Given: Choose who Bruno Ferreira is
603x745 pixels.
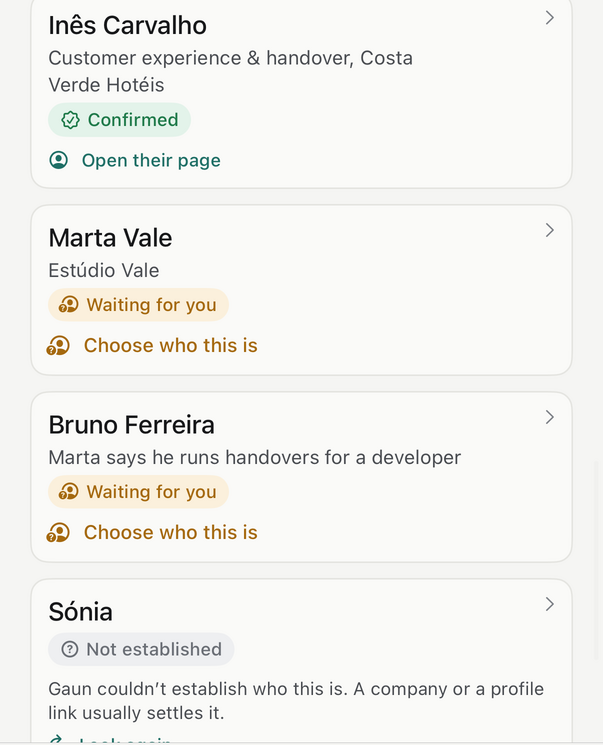Looking at the screenshot, I should tap(171, 533).
